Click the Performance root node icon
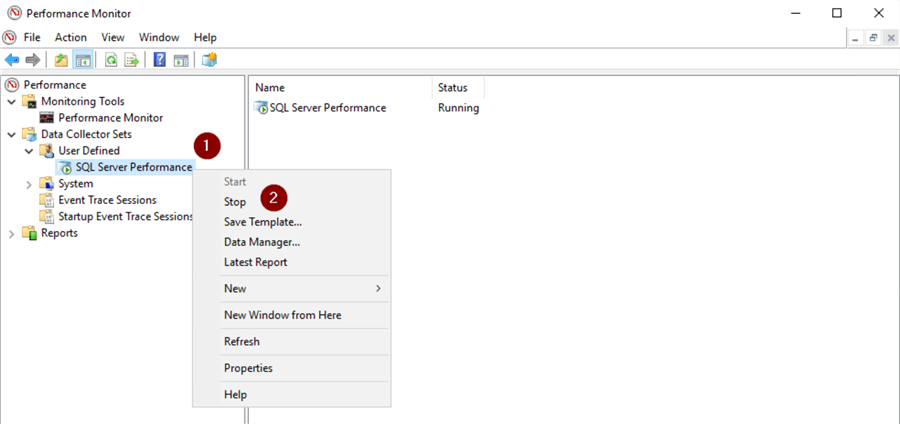900x424 pixels. tap(11, 85)
